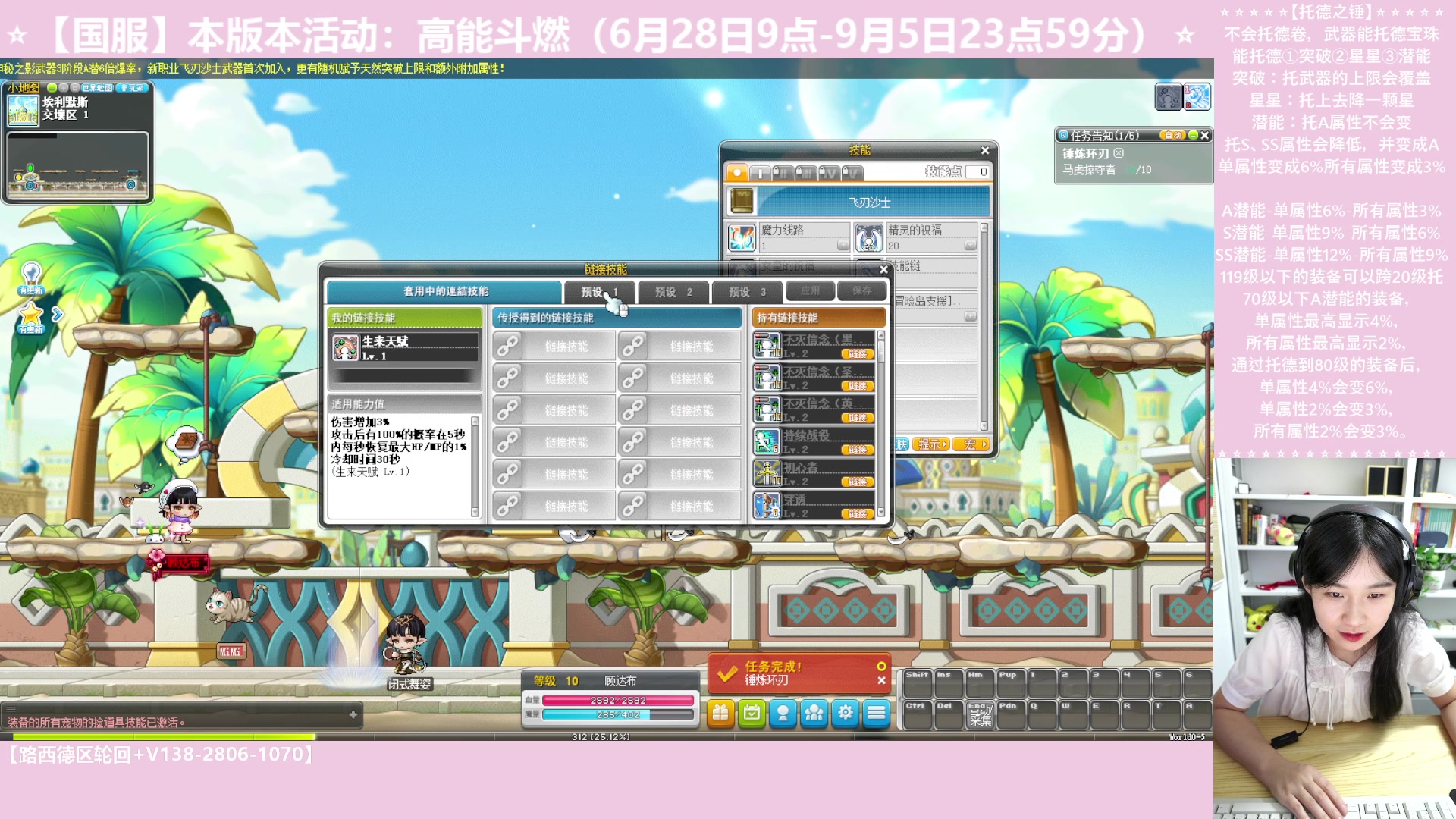Open the character info menu icon

(783, 713)
